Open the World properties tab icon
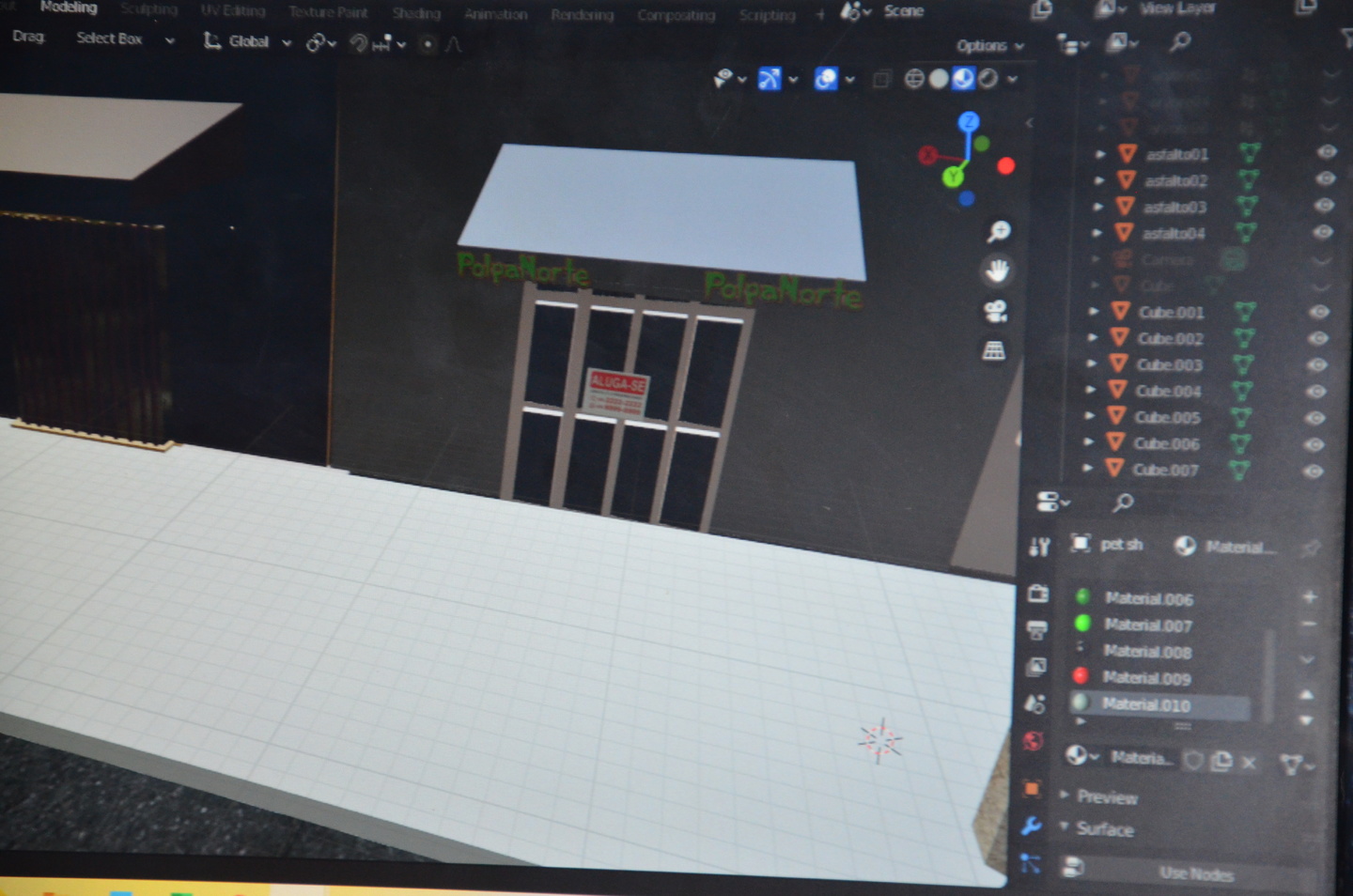The height and width of the screenshot is (896, 1353). click(1034, 741)
